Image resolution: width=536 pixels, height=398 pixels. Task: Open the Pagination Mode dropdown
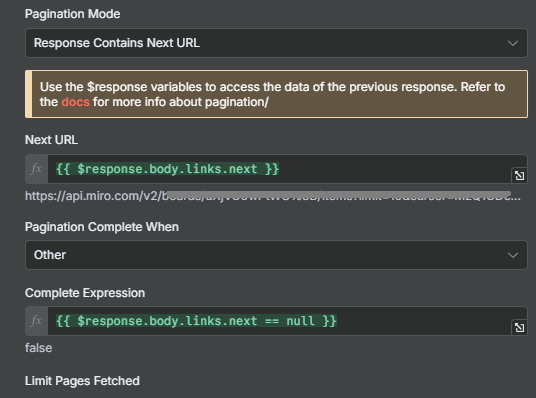[276, 43]
